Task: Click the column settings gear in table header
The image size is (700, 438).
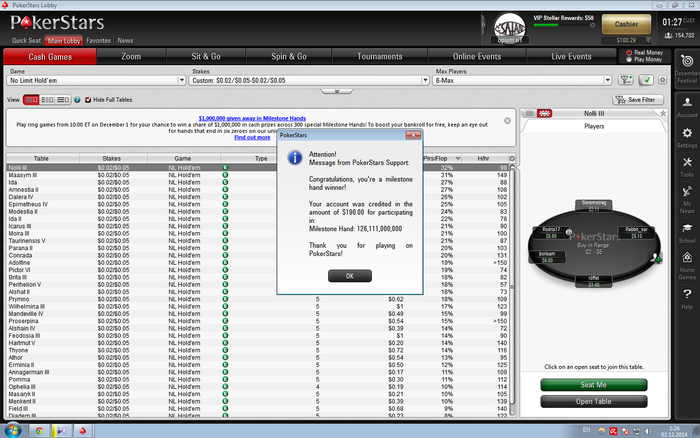Action: 512,159
